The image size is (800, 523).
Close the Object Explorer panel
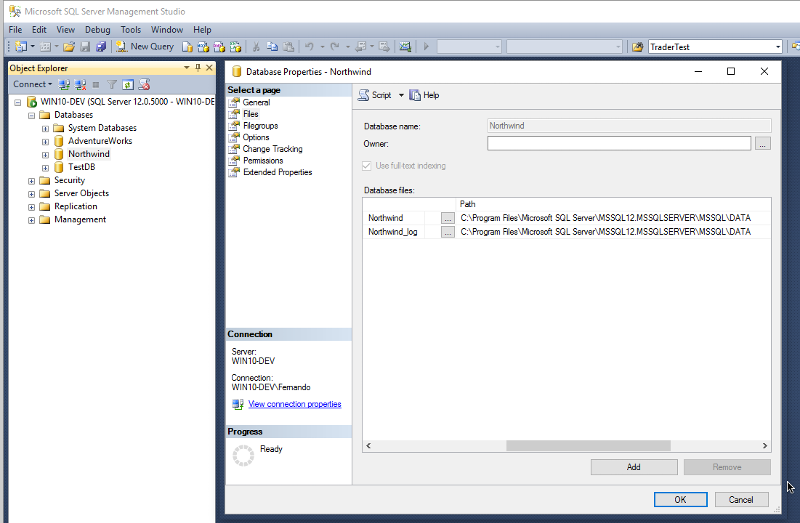209,67
